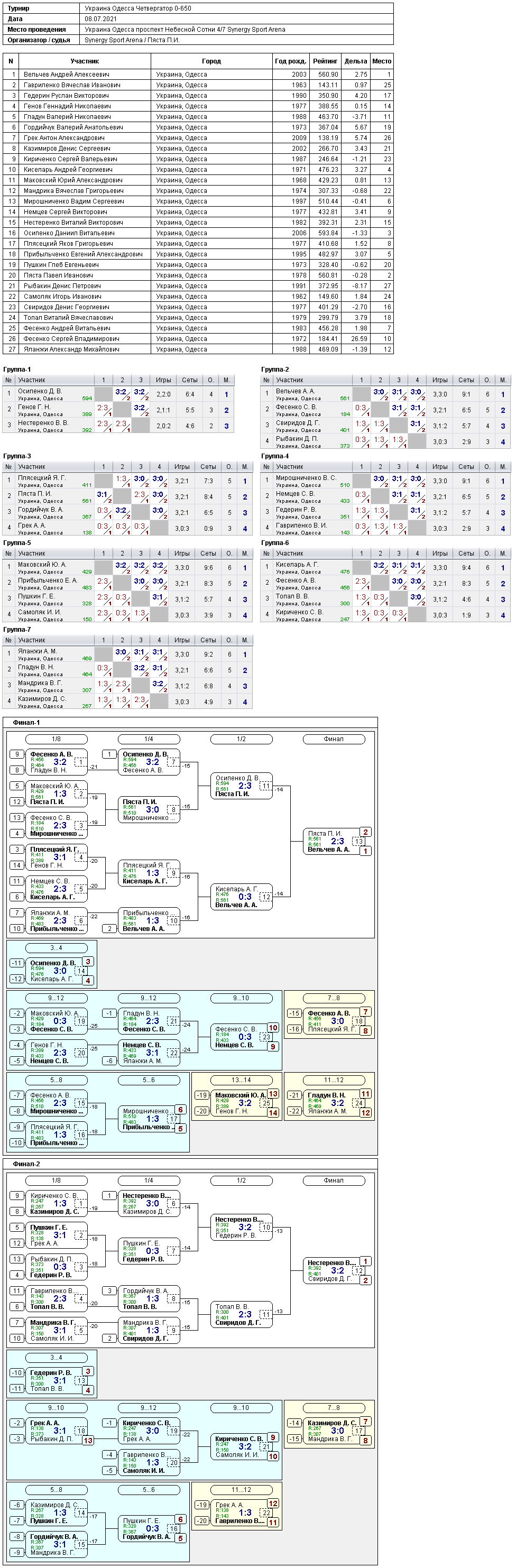Click delta value 26.59
Screen dimensions: 516x1568
(x=359, y=339)
